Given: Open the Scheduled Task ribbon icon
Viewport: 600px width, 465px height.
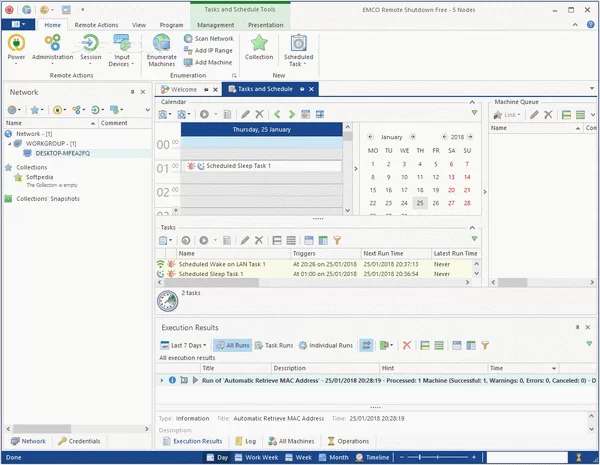Looking at the screenshot, I should click(x=300, y=47).
